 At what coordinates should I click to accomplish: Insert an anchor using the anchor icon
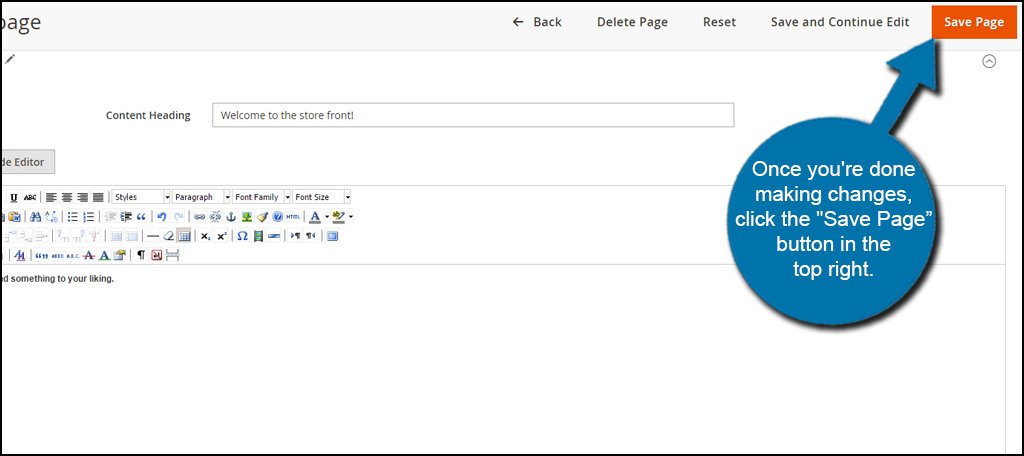[231, 216]
